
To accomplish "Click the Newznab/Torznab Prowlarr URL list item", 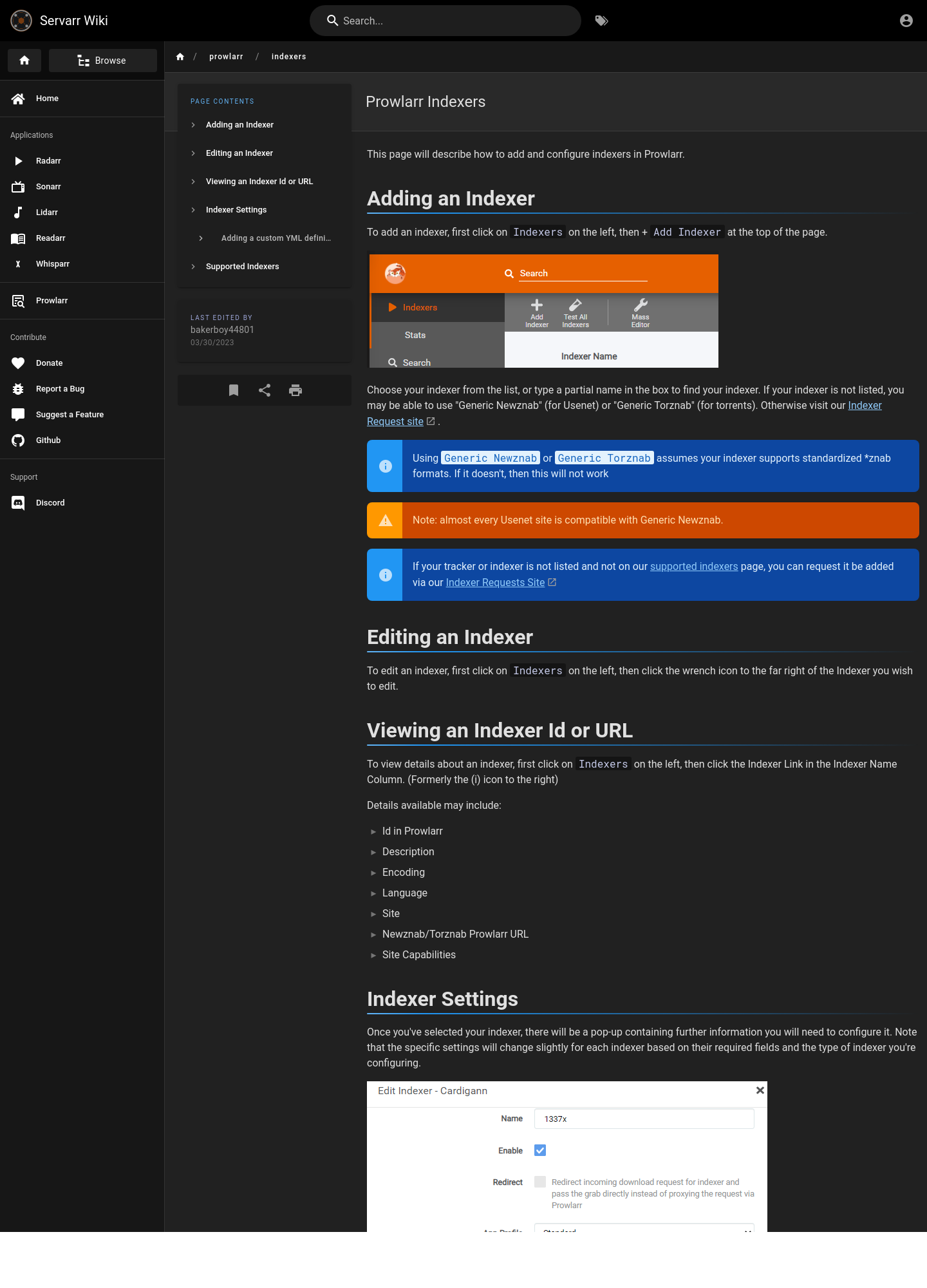I will (455, 934).
